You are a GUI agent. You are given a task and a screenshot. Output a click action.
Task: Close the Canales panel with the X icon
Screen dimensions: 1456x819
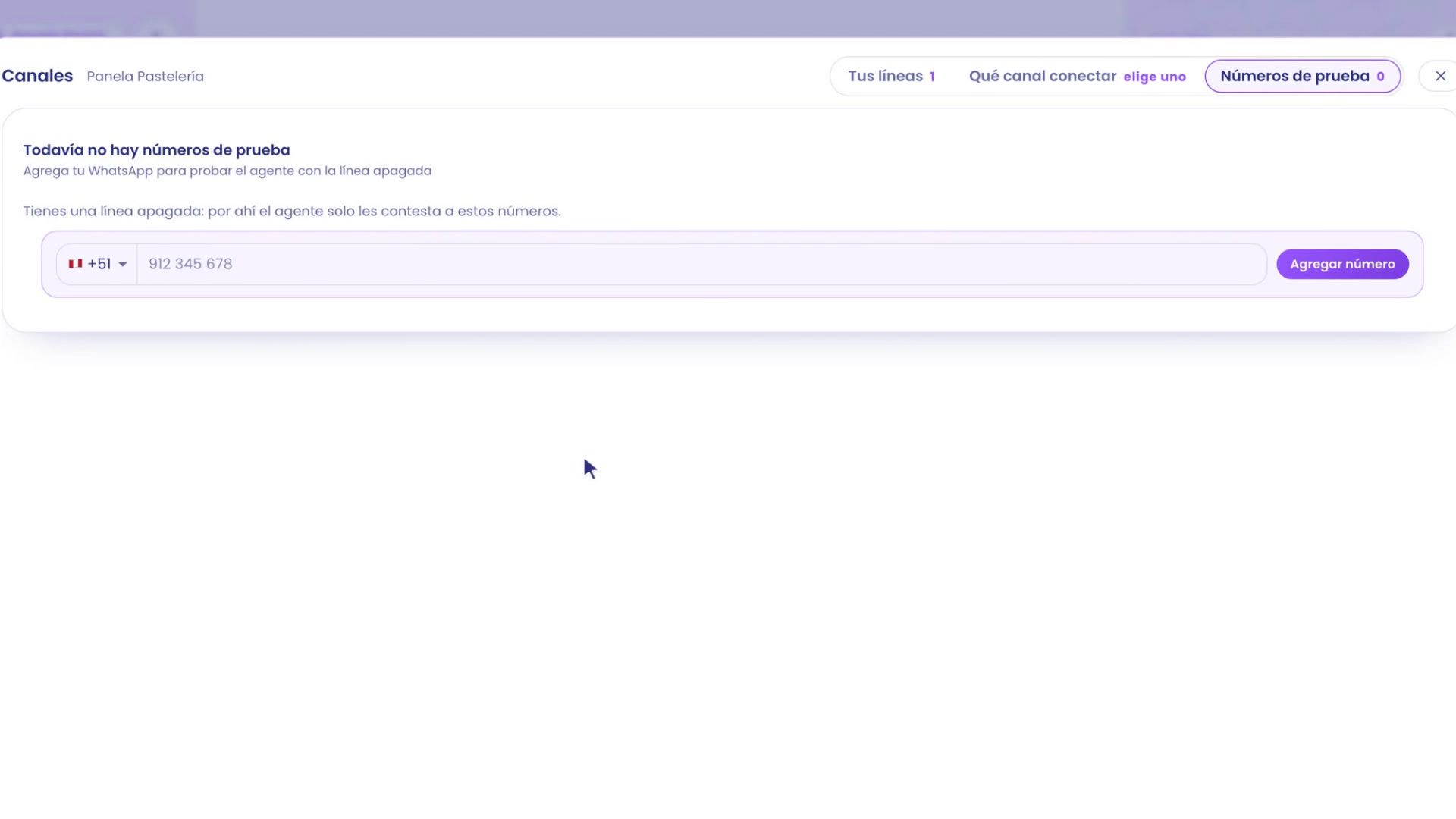(1440, 76)
